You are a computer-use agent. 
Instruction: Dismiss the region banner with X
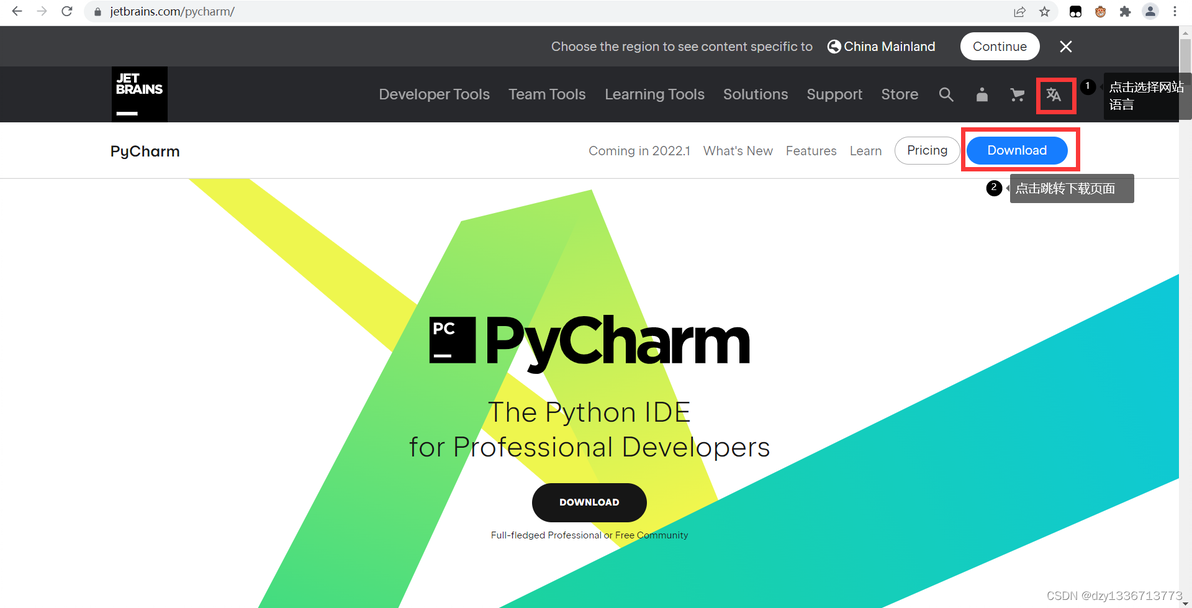[1066, 46]
